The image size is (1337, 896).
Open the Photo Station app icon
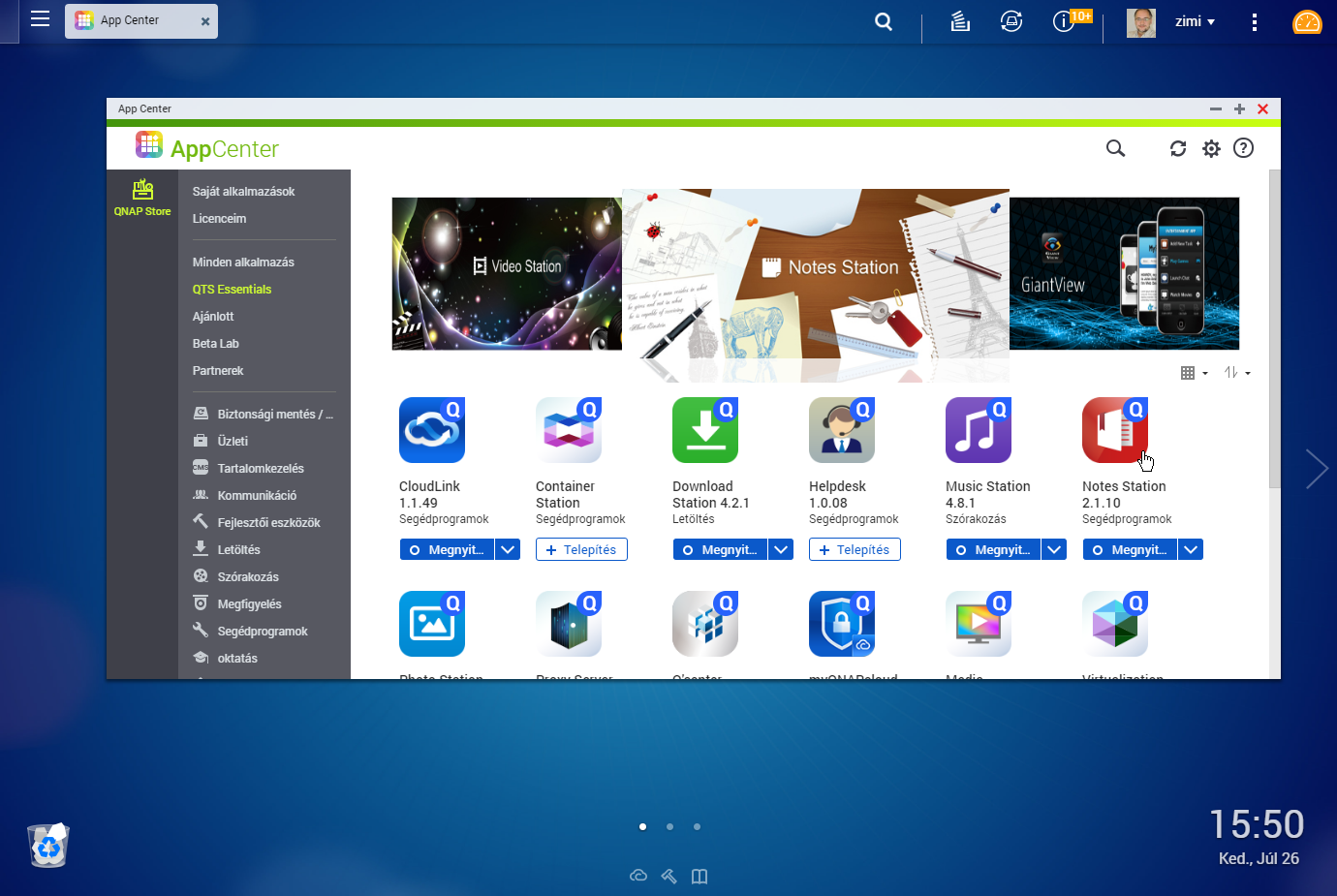pos(432,624)
